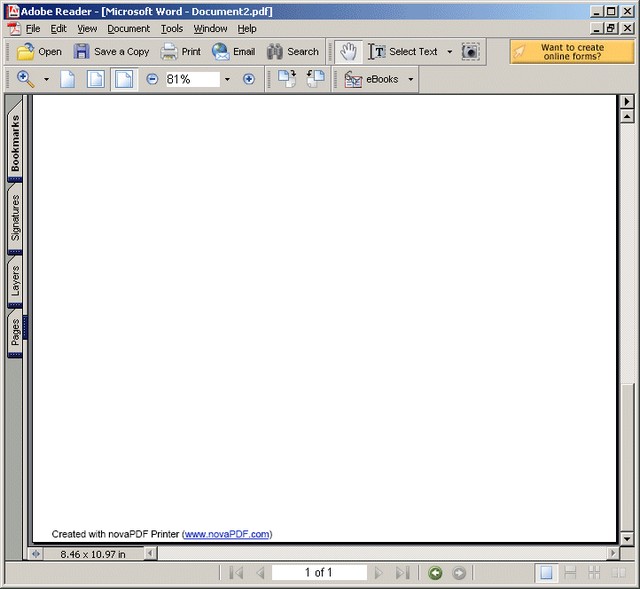Open the Signatures side tab

click(x=15, y=218)
